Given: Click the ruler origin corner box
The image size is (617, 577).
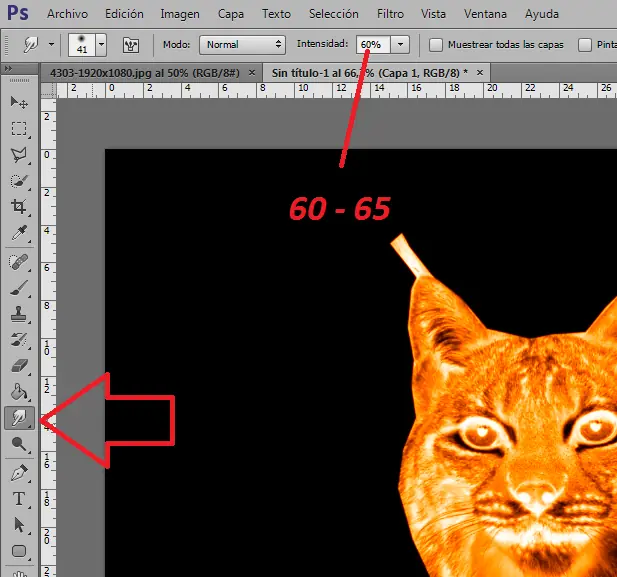Looking at the screenshot, I should [49, 91].
